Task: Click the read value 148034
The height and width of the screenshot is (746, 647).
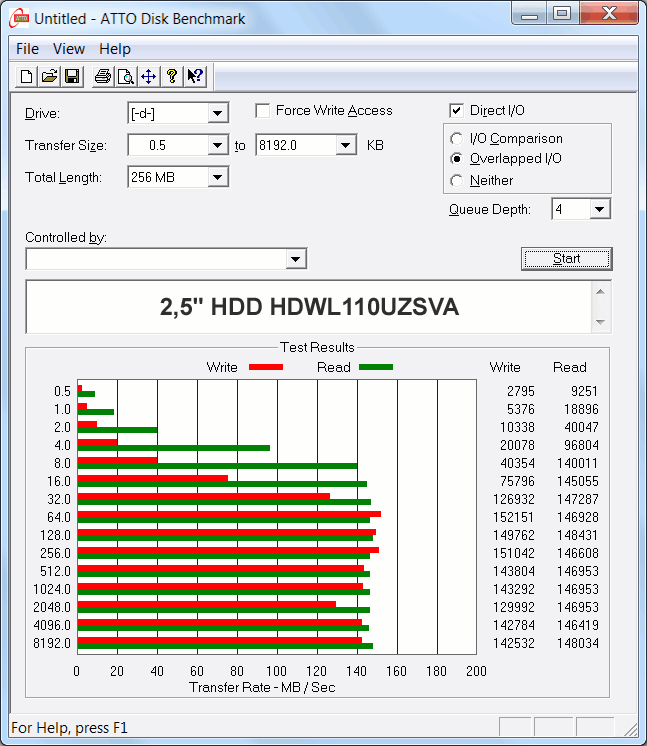Action: pos(578,643)
